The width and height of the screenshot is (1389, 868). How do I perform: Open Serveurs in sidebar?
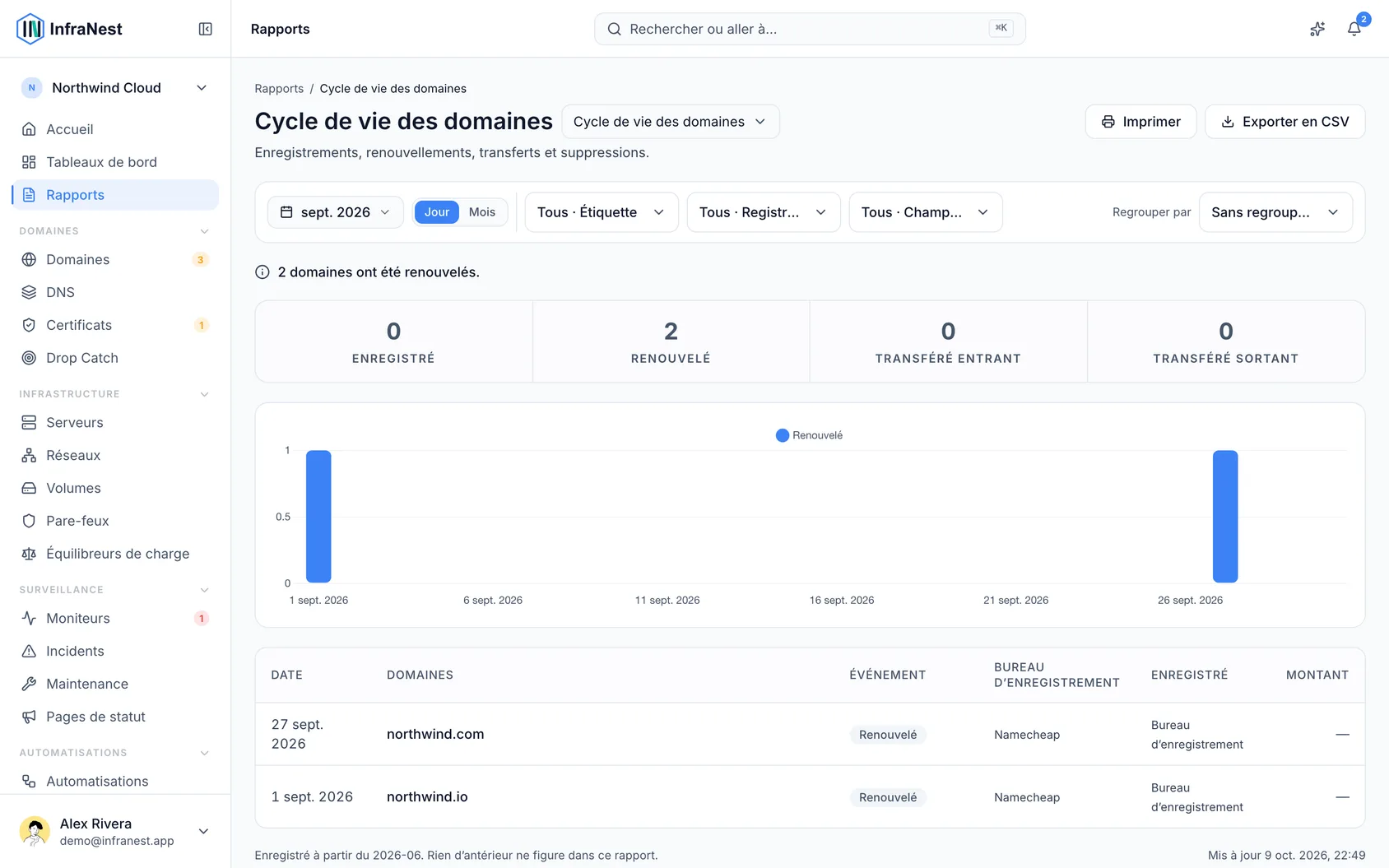[x=115, y=422]
